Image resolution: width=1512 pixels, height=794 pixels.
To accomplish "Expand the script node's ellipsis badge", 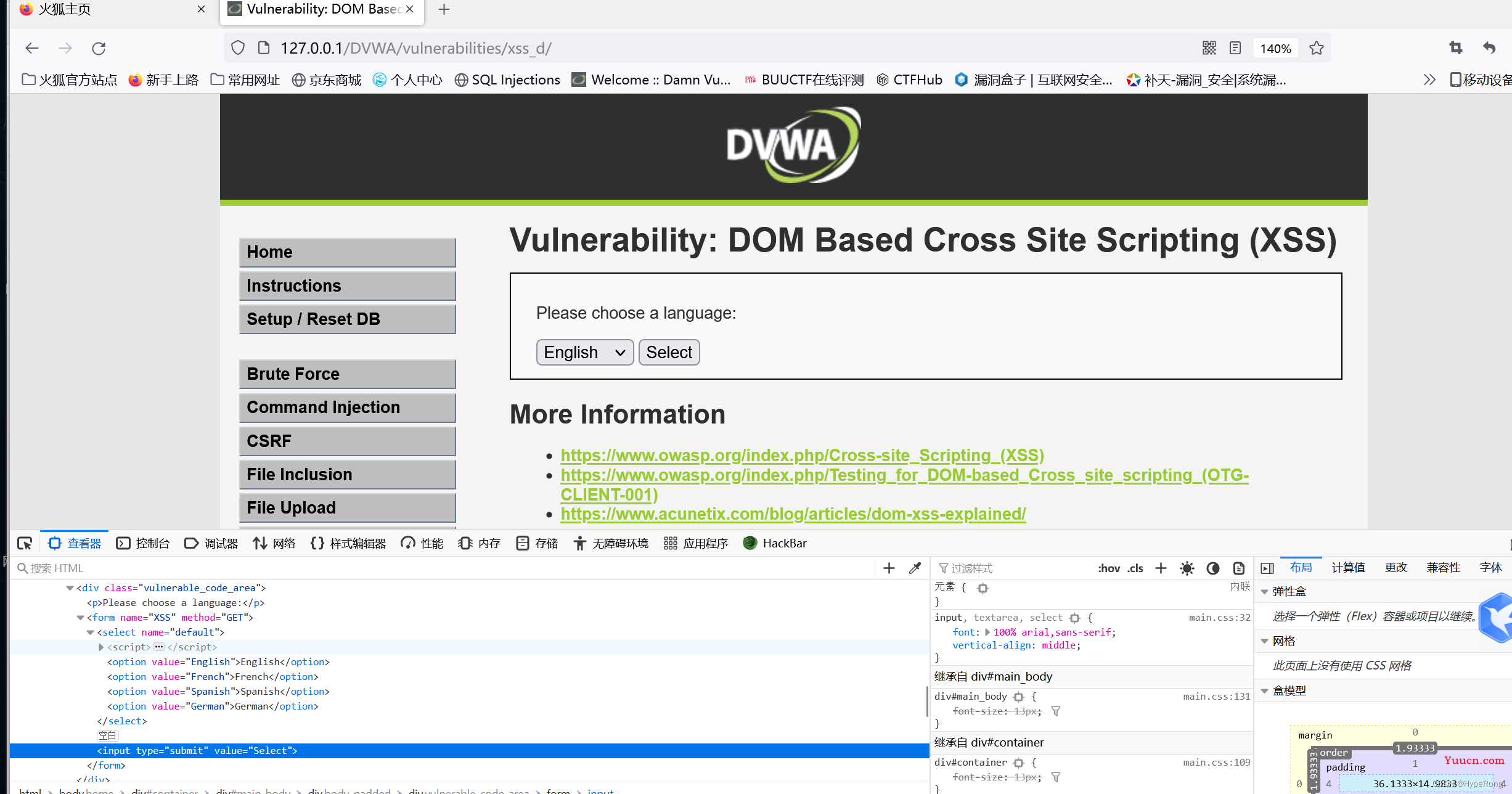I will (x=159, y=647).
